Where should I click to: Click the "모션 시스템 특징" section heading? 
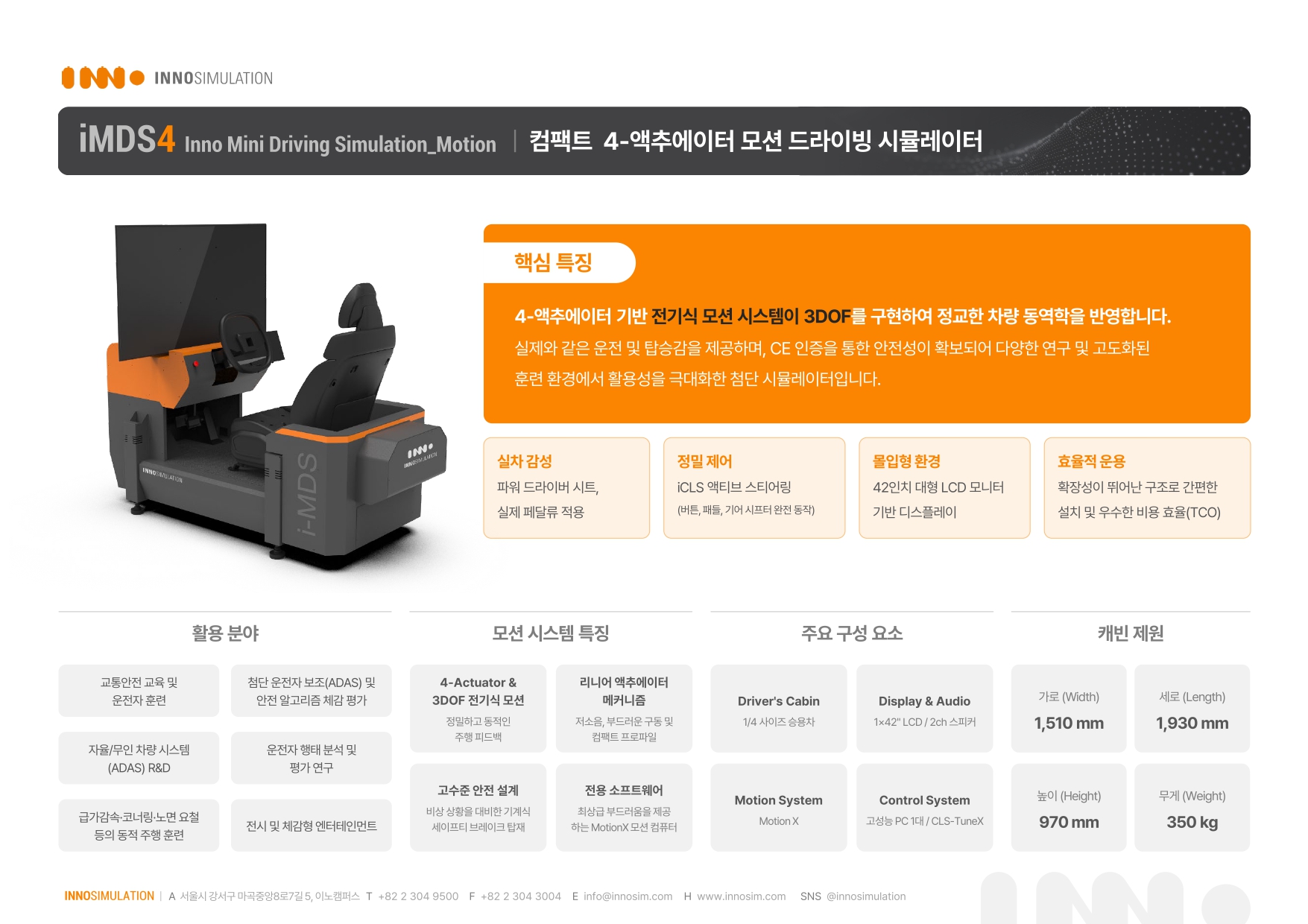tap(551, 633)
